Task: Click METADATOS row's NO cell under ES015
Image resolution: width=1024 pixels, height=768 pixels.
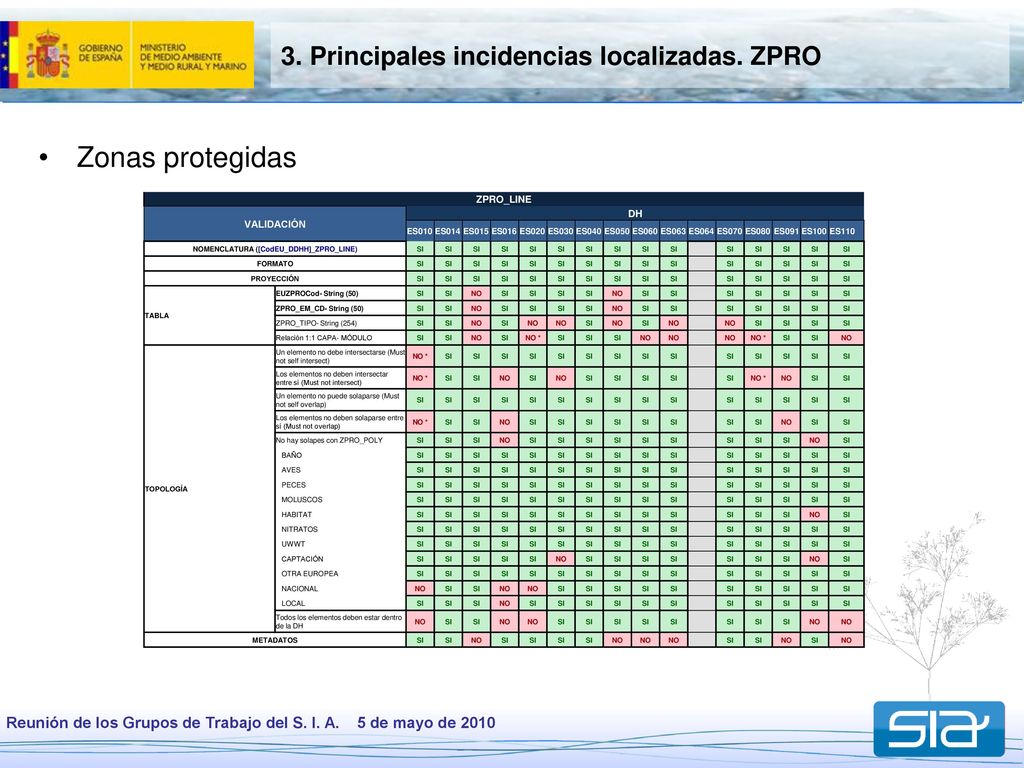Action: point(476,641)
